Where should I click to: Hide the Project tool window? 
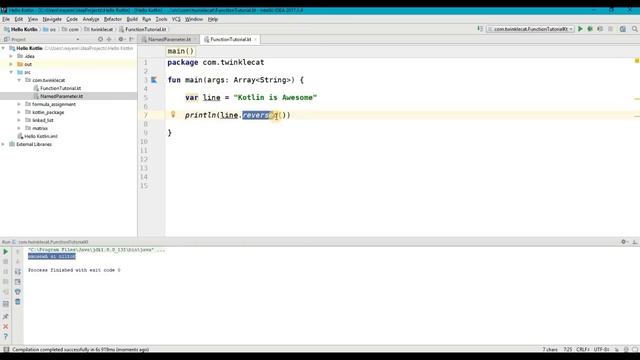point(131,39)
